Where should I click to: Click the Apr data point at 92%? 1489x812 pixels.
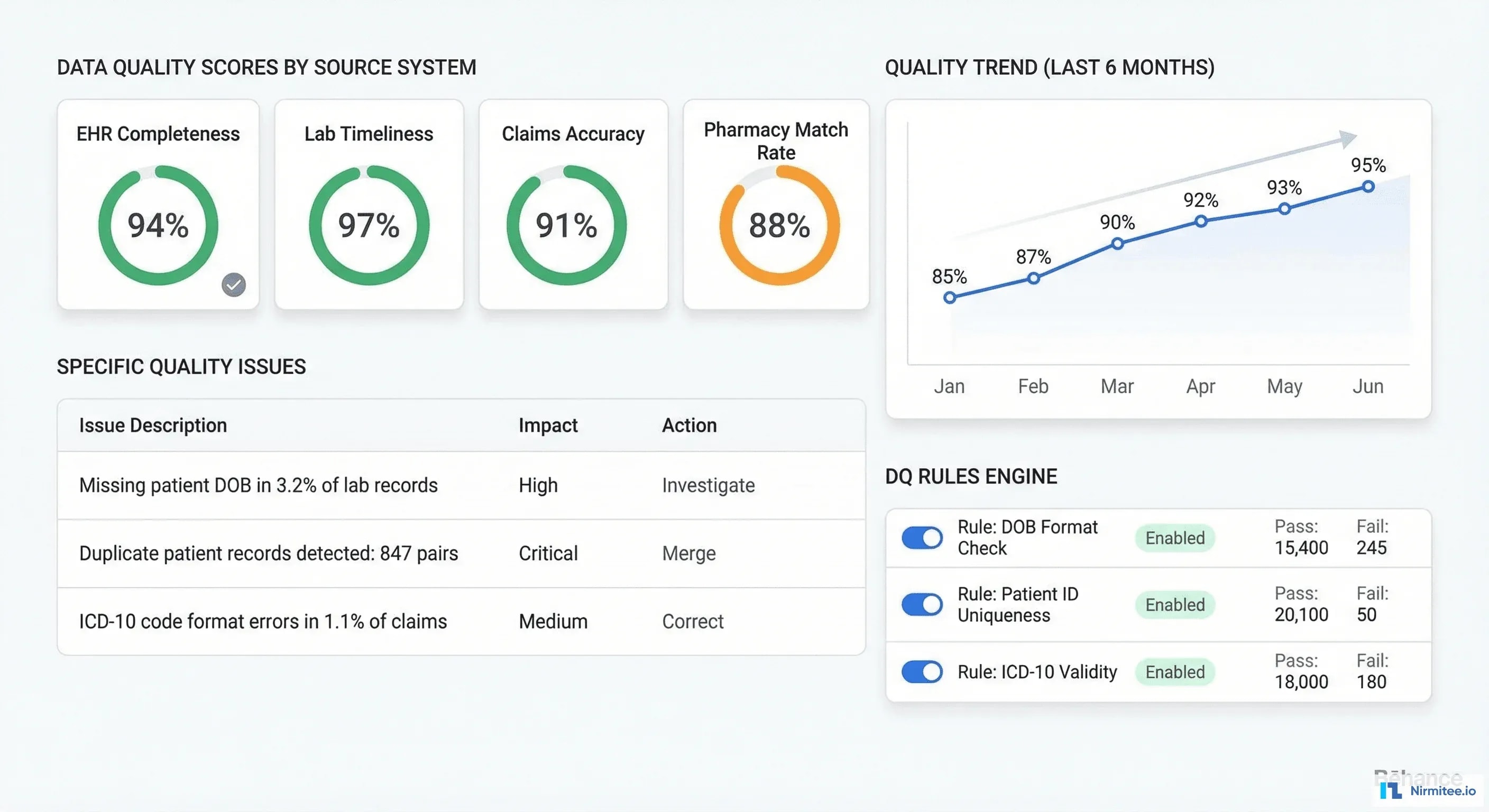point(1201,222)
